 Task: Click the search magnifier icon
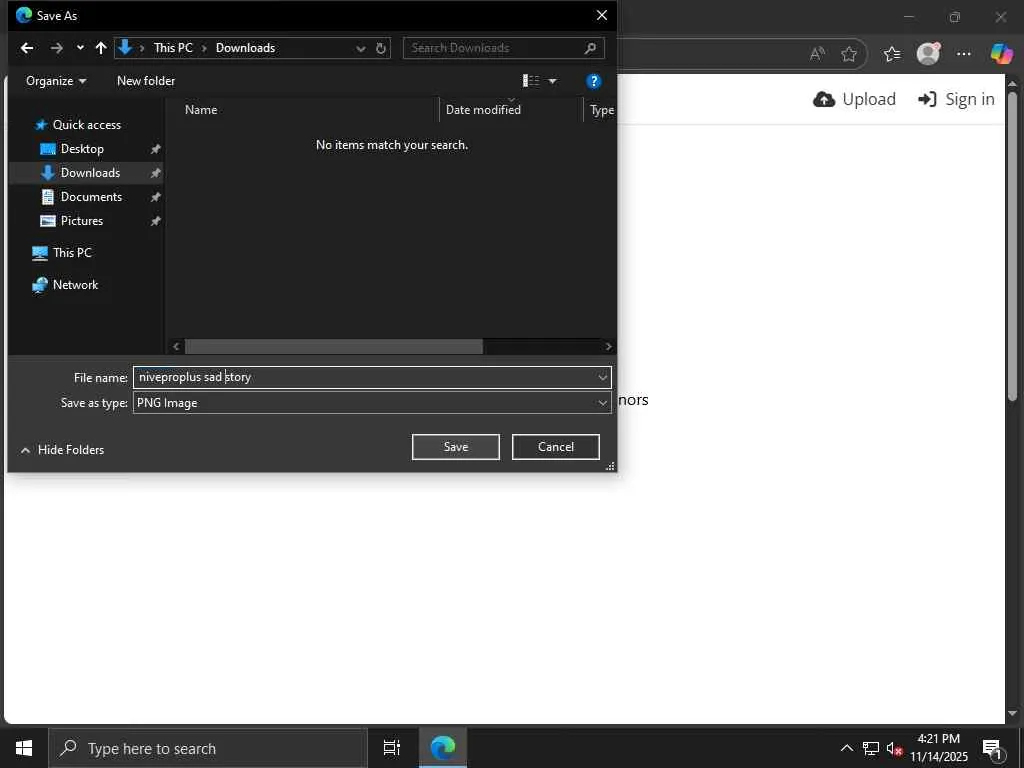pyautogui.click(x=590, y=48)
